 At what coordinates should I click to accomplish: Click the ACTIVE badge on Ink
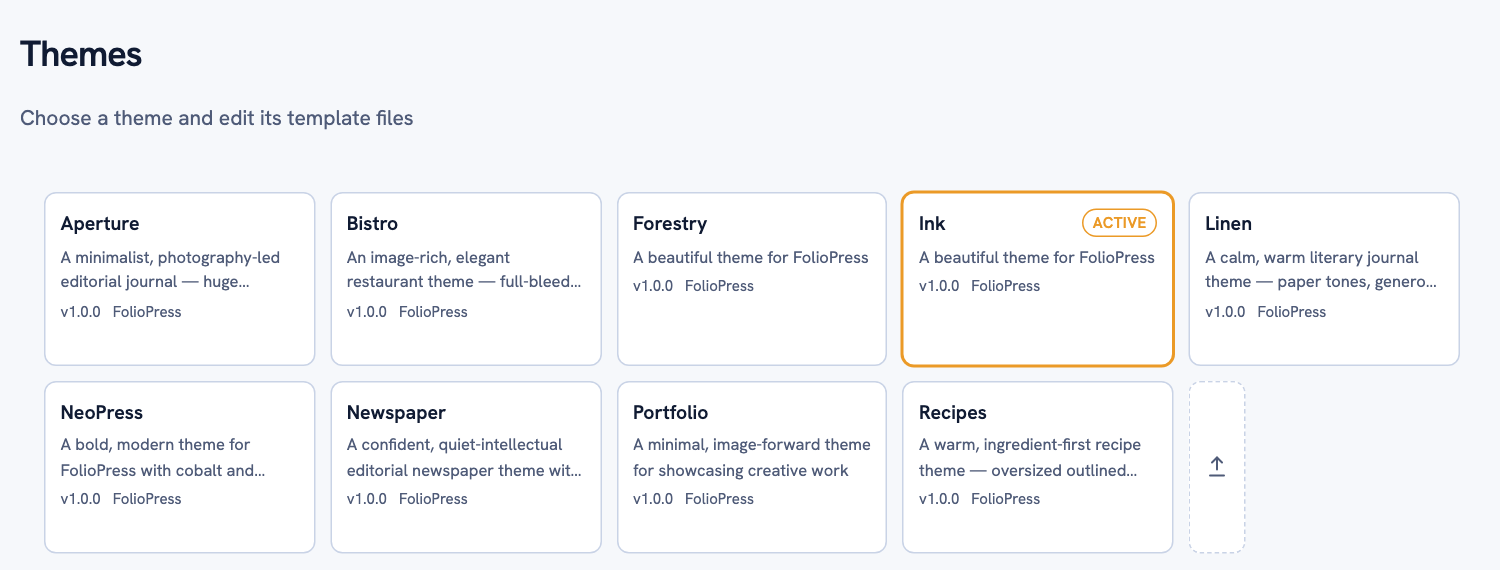pyautogui.click(x=1119, y=223)
